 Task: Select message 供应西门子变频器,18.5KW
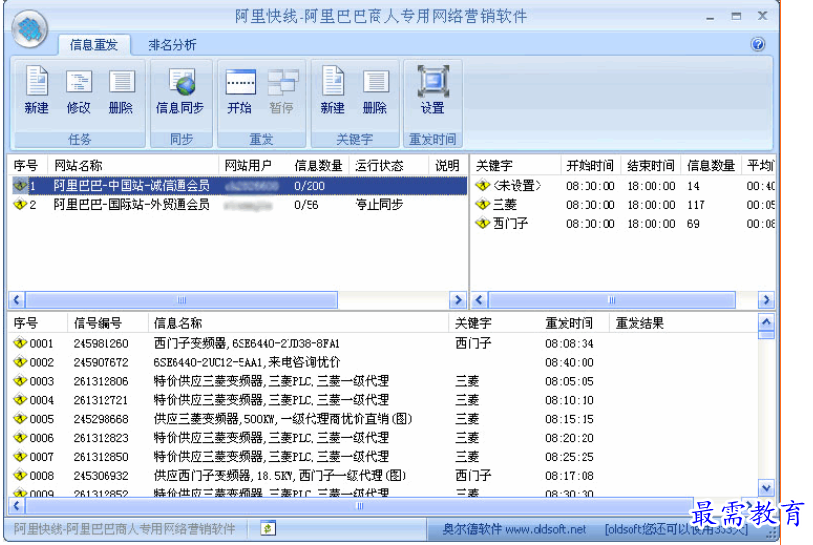click(x=383, y=476)
